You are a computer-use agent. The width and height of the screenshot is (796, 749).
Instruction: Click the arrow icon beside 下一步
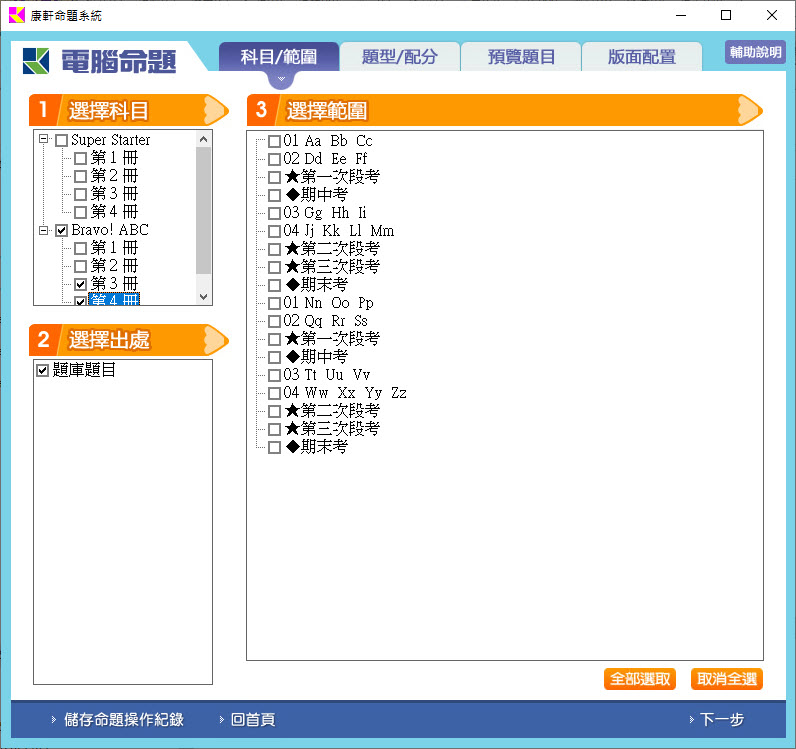click(690, 720)
